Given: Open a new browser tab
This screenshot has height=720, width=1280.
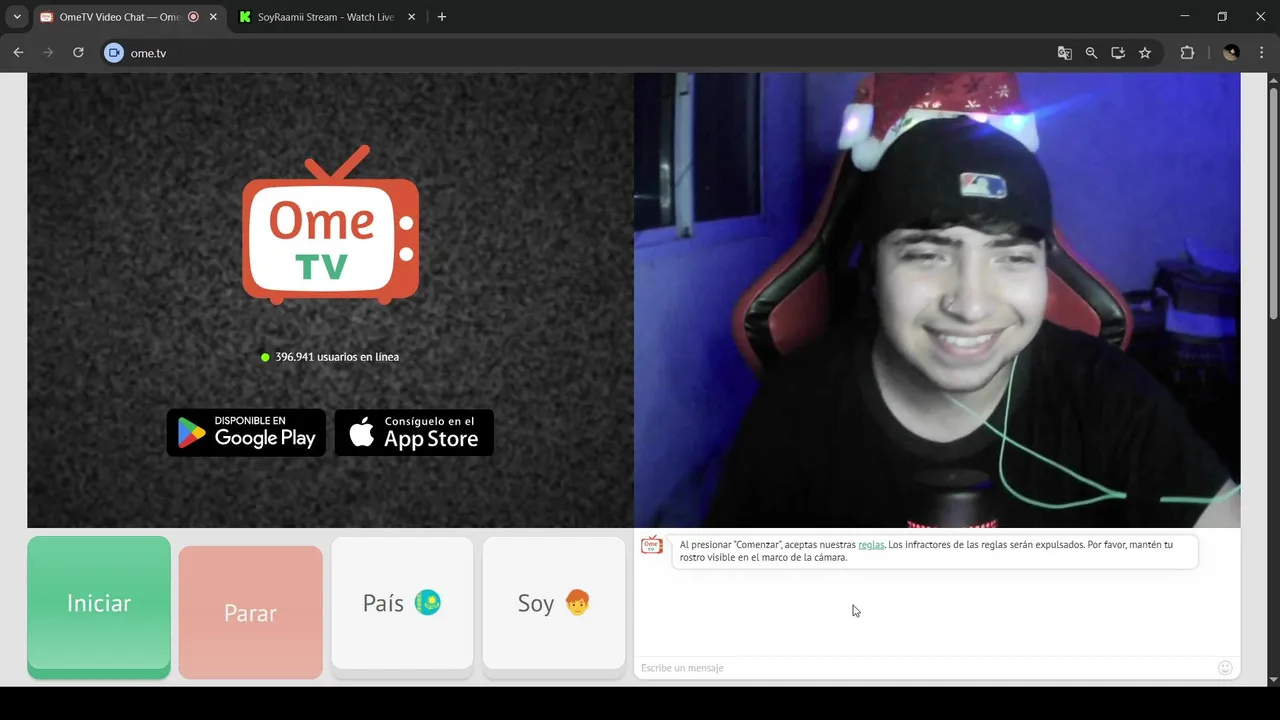Looking at the screenshot, I should (442, 17).
